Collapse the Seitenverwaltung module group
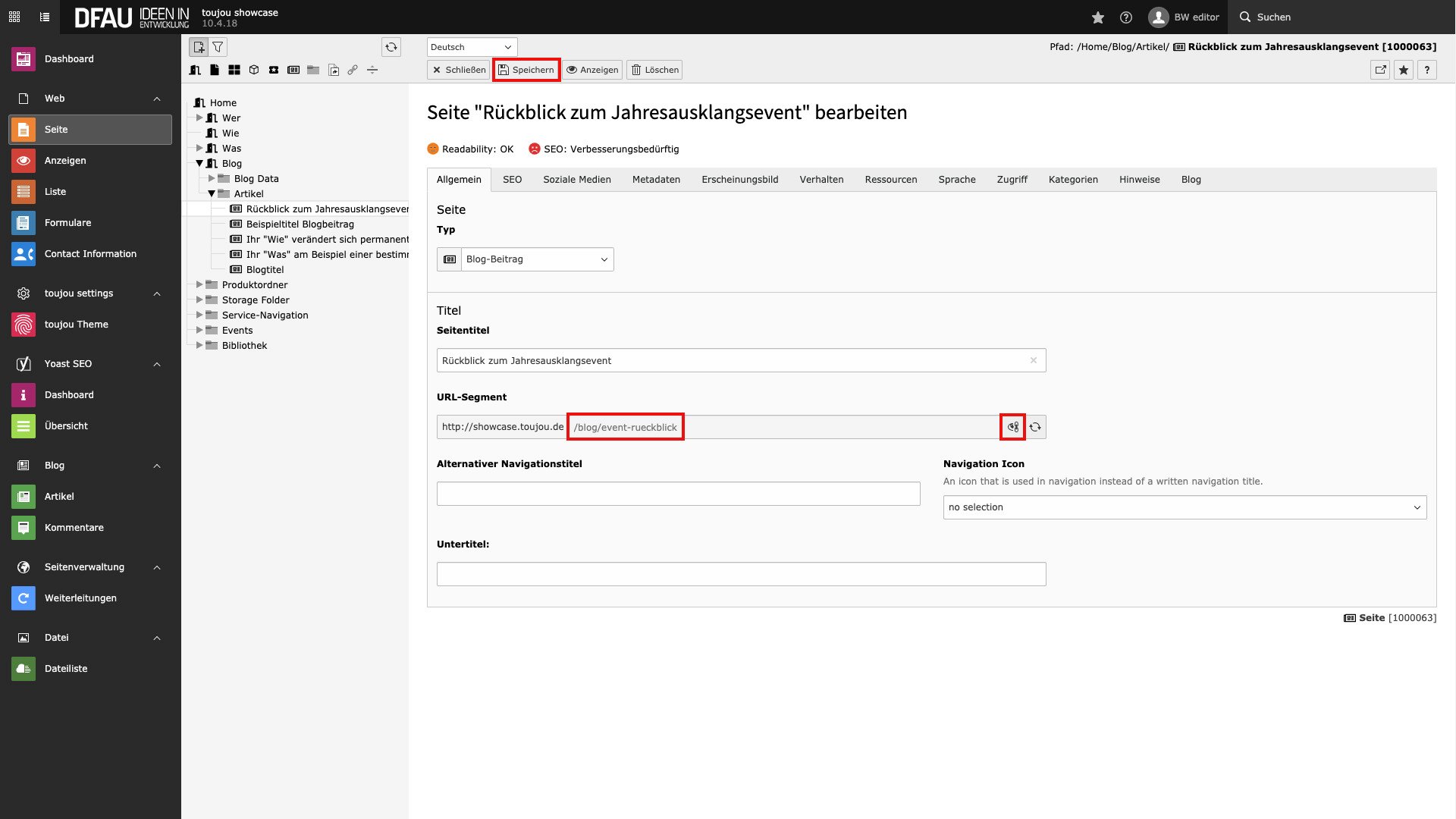The width and height of the screenshot is (1456, 819). point(157,567)
